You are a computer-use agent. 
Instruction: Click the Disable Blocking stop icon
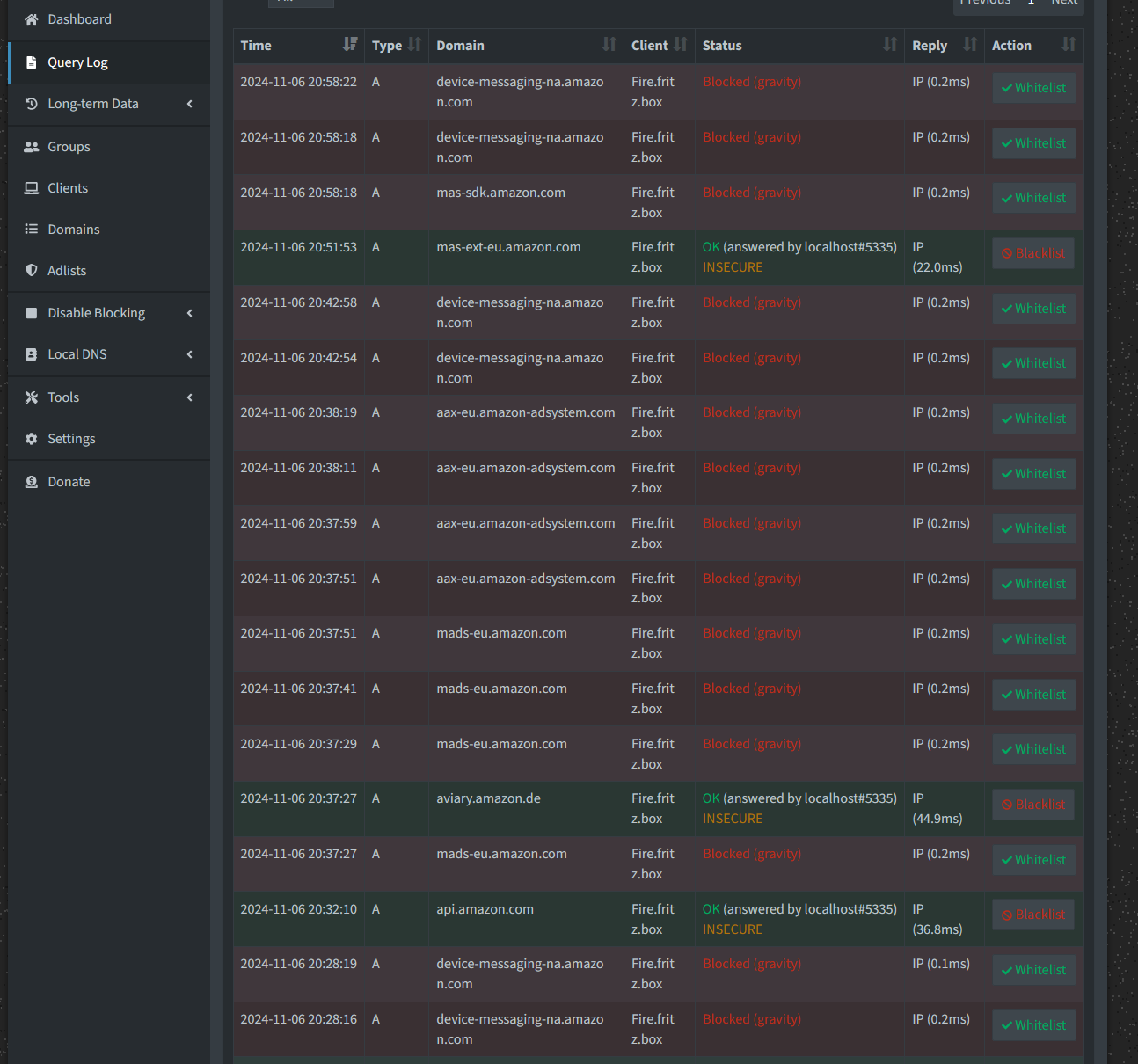click(32, 313)
